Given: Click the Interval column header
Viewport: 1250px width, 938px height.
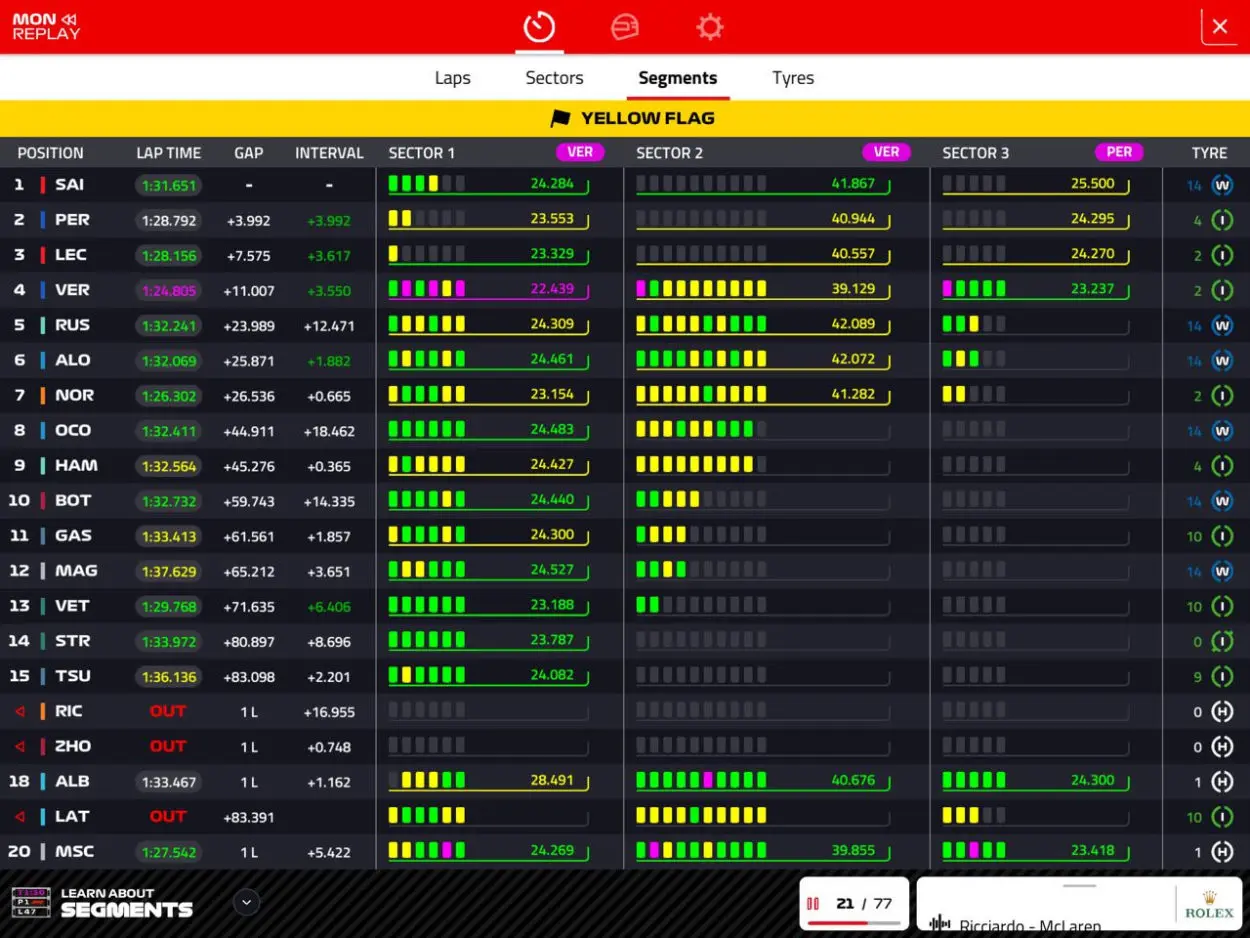Looking at the screenshot, I should (329, 153).
